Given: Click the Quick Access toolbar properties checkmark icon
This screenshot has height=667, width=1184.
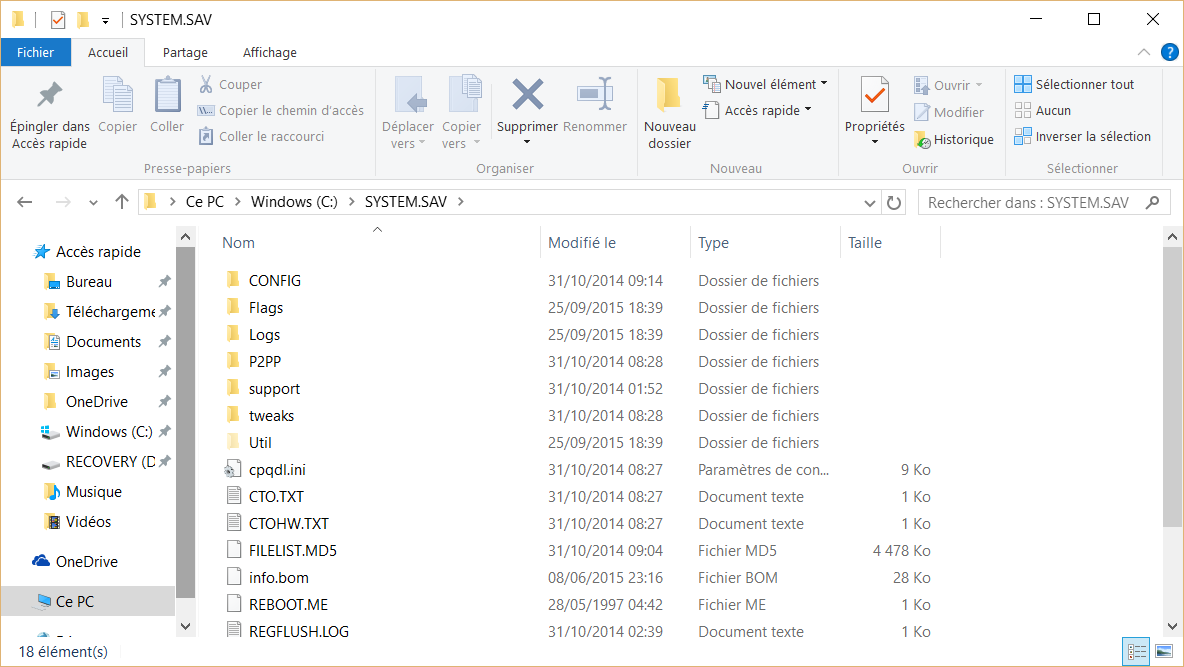Looking at the screenshot, I should tap(58, 20).
